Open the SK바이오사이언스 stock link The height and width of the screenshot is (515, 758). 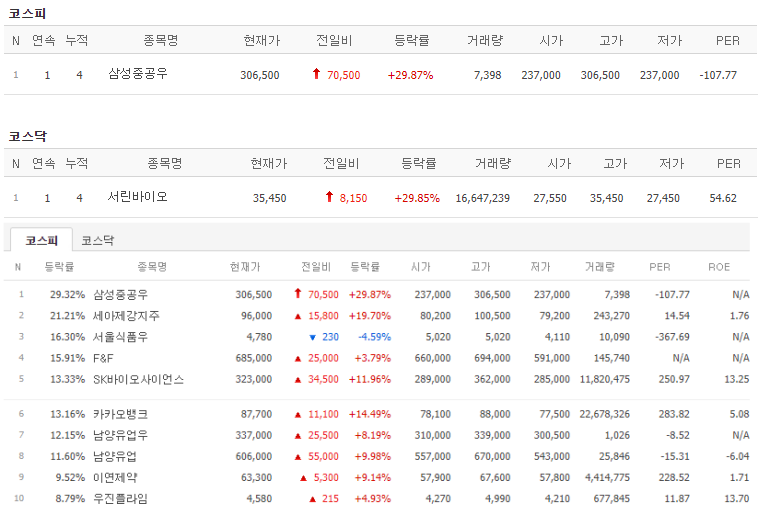(x=139, y=380)
